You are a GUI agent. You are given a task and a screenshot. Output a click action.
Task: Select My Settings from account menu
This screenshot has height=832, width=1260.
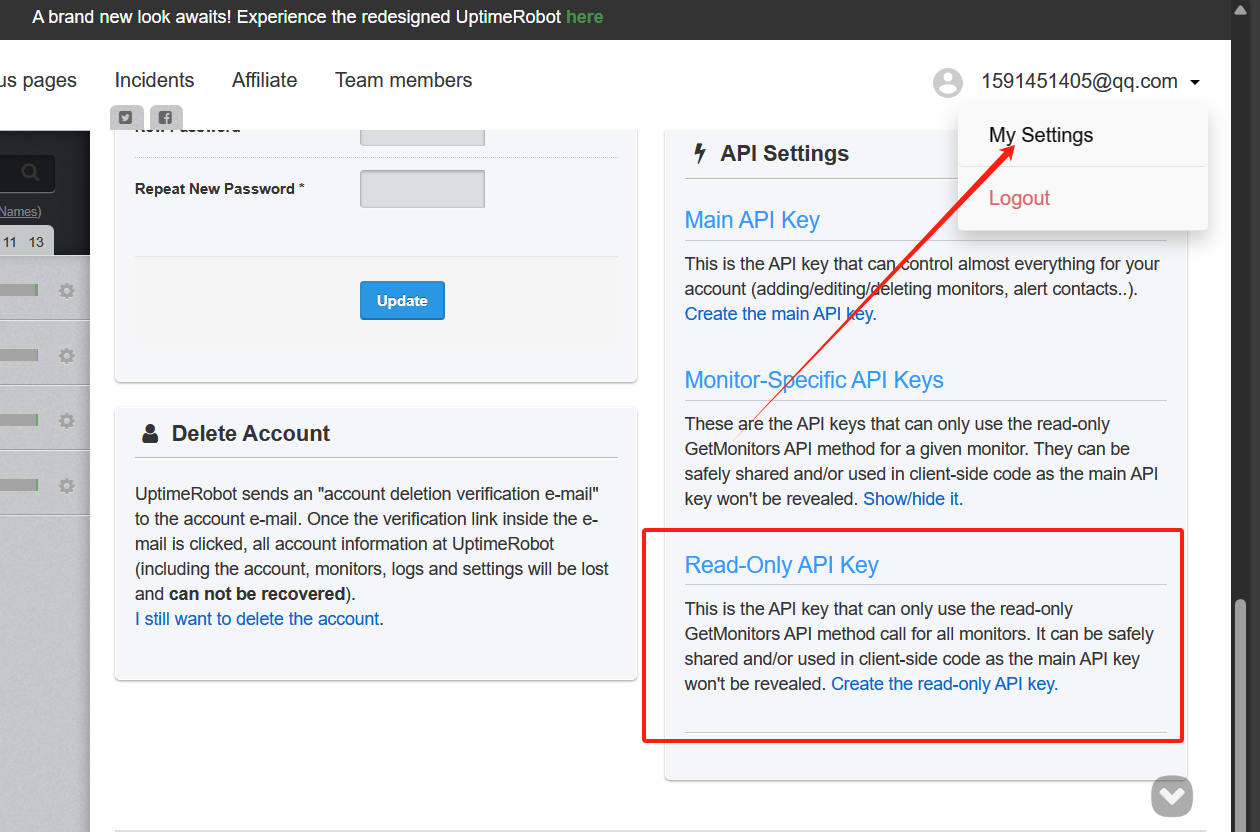[x=1040, y=135]
